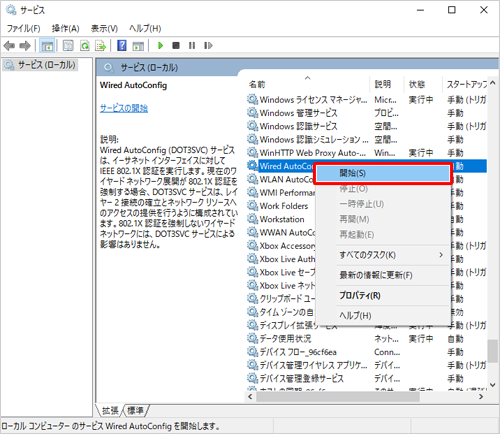Select the Work Folders service name
Screen dimensions: 500x434
(284, 206)
